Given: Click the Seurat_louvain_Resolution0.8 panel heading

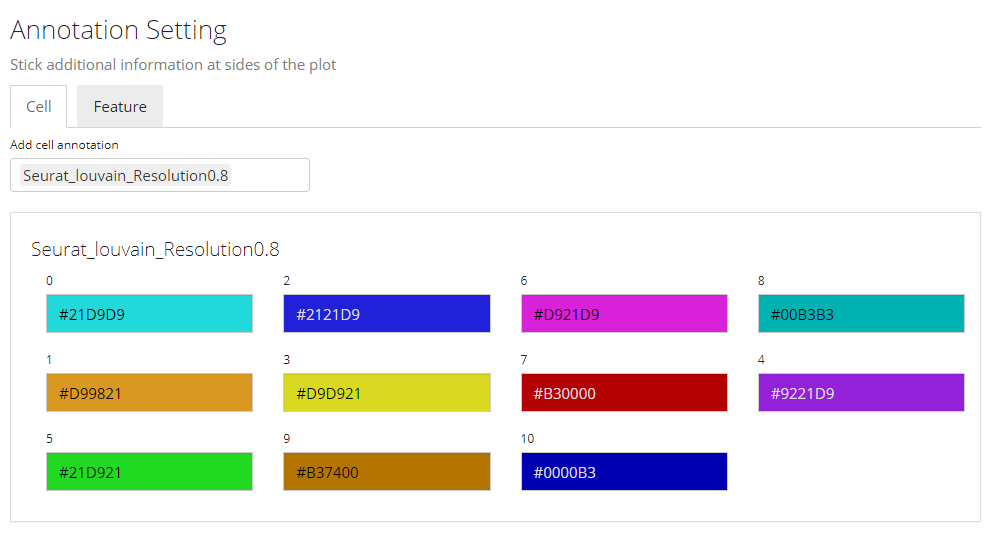Looking at the screenshot, I should coord(155,250).
